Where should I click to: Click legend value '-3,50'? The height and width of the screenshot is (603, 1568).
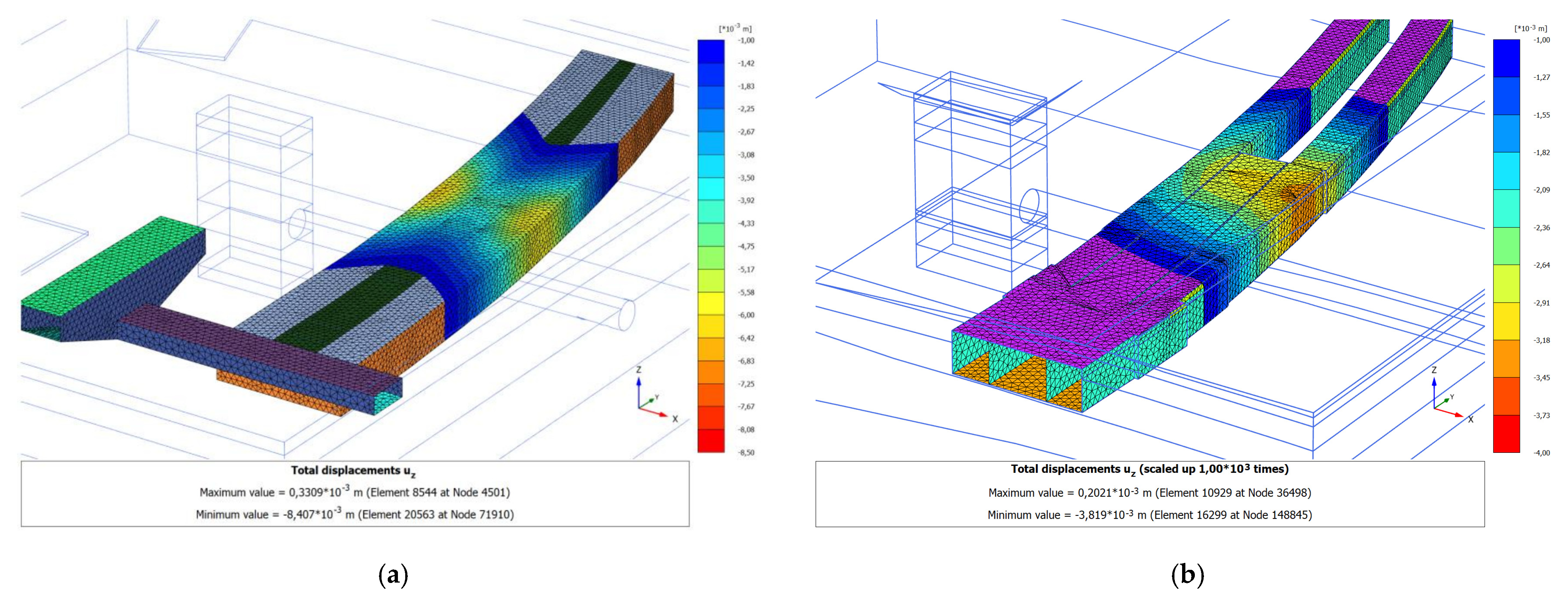pos(746,178)
